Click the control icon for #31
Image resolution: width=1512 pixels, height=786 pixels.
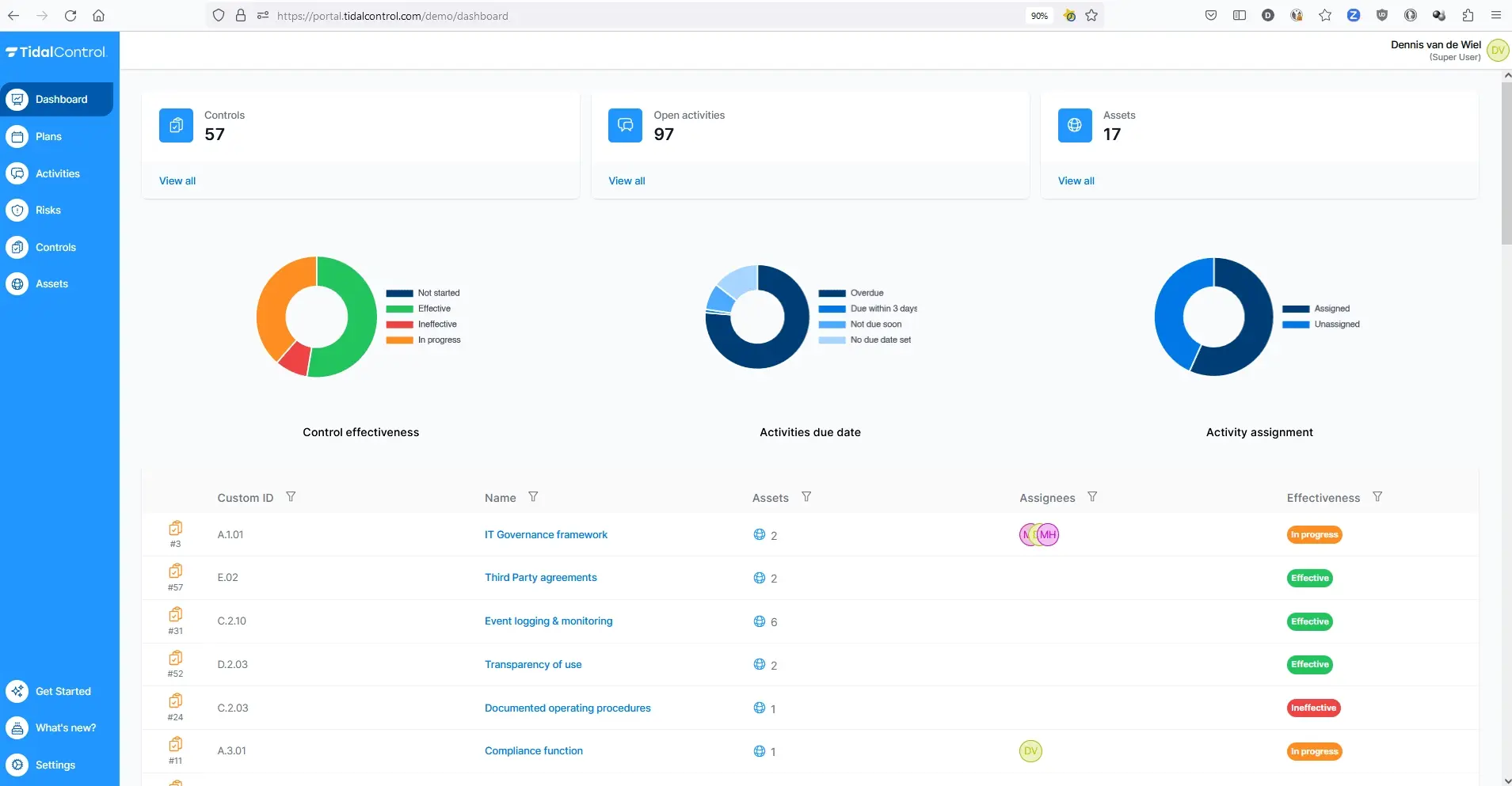coord(176,614)
